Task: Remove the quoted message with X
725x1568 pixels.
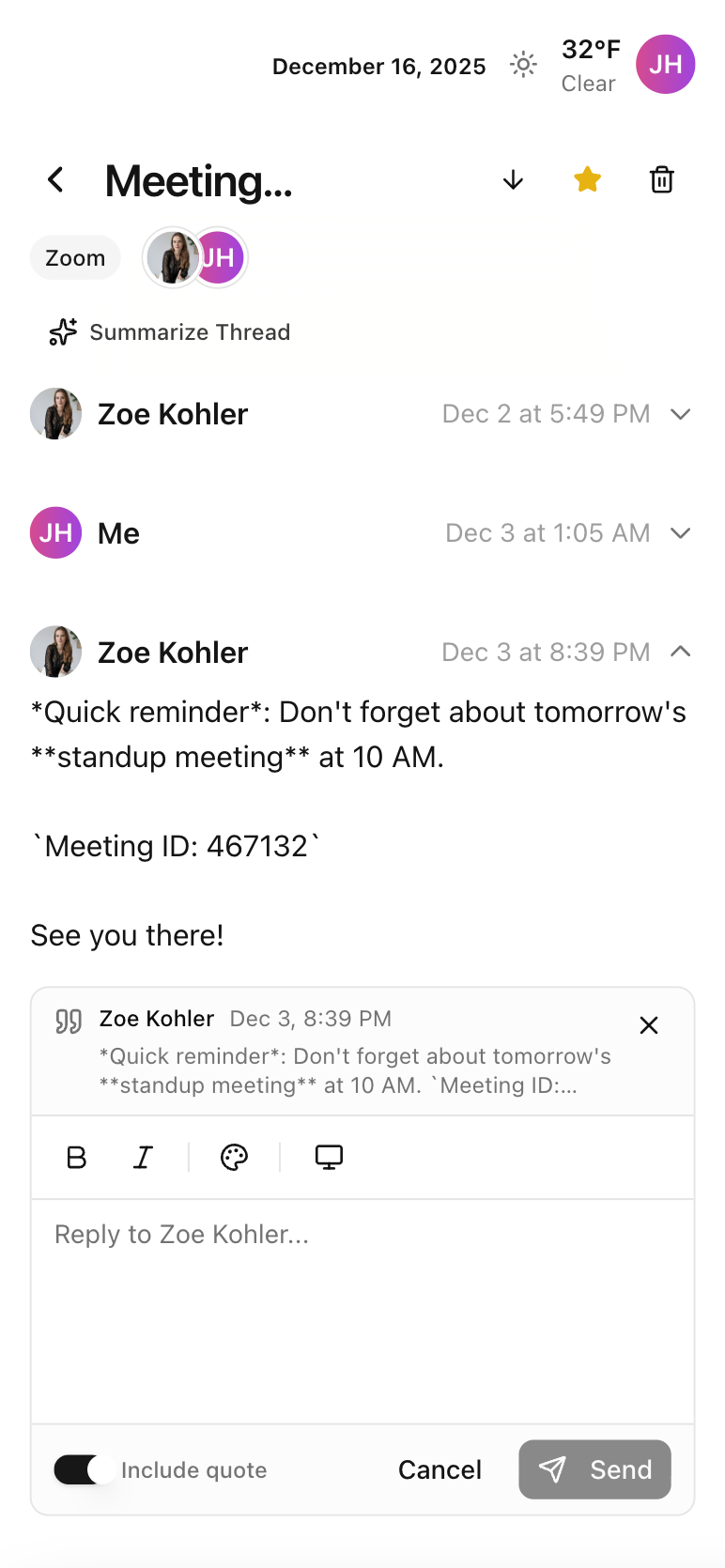Action: [649, 1025]
